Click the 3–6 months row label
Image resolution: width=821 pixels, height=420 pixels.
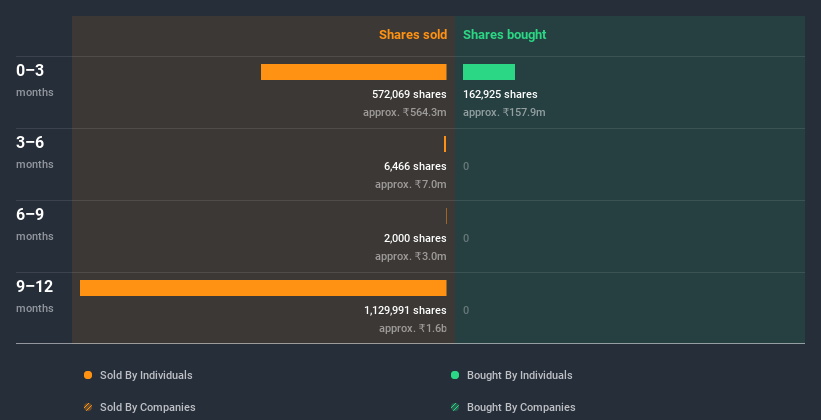pos(35,152)
